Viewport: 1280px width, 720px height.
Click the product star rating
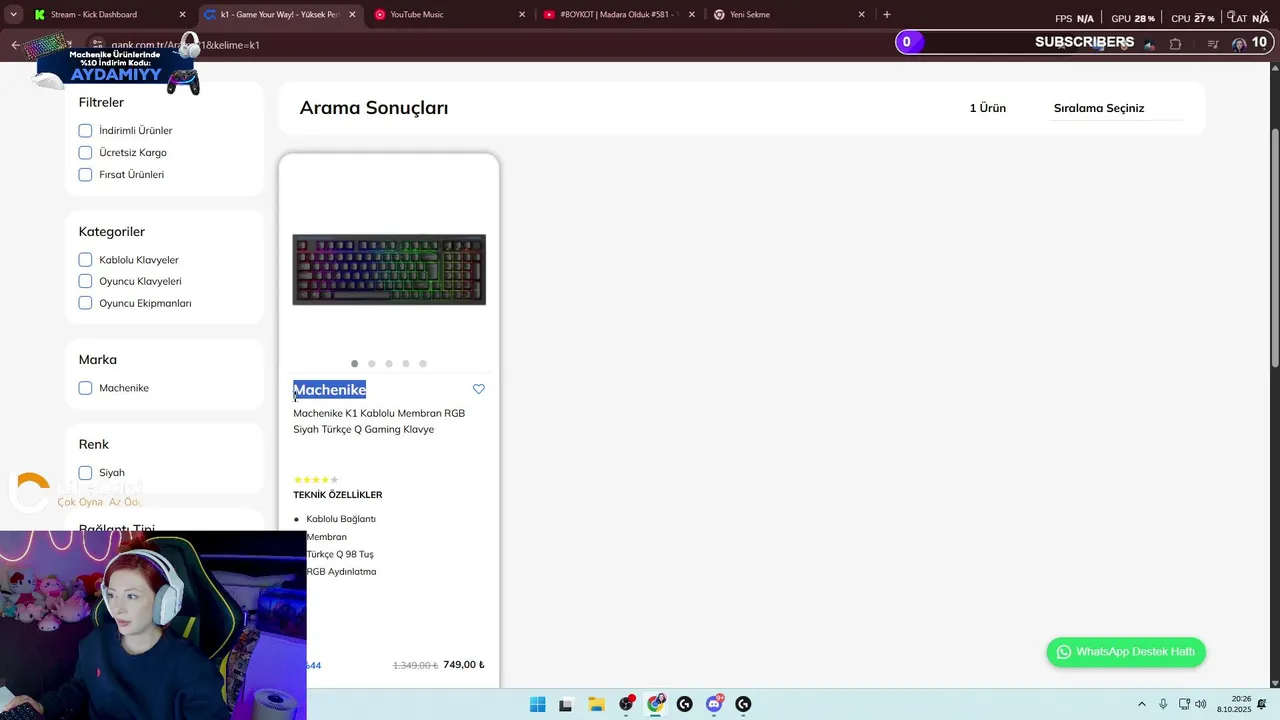[x=316, y=480]
